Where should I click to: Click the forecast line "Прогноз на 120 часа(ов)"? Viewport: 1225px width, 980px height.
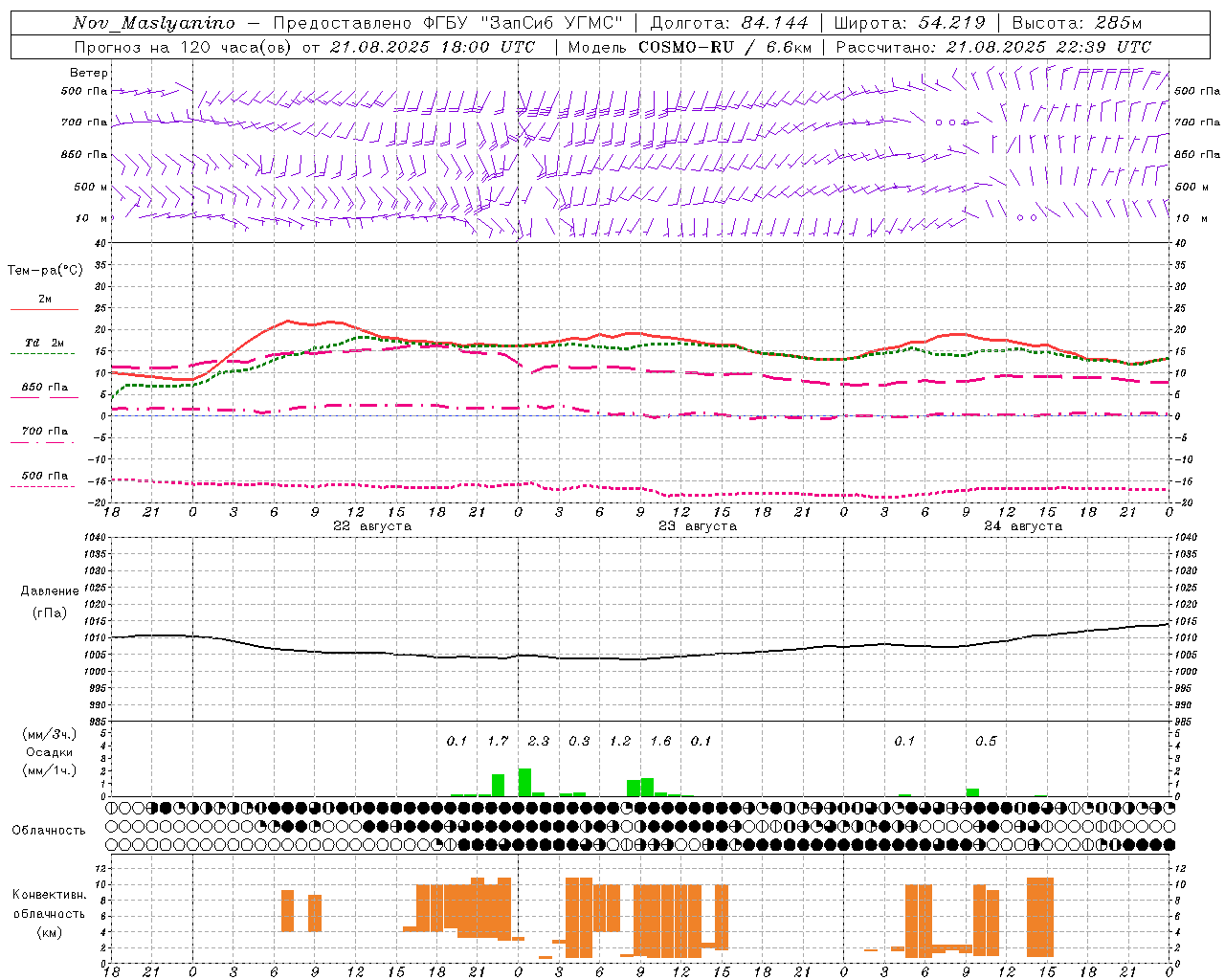click(184, 47)
